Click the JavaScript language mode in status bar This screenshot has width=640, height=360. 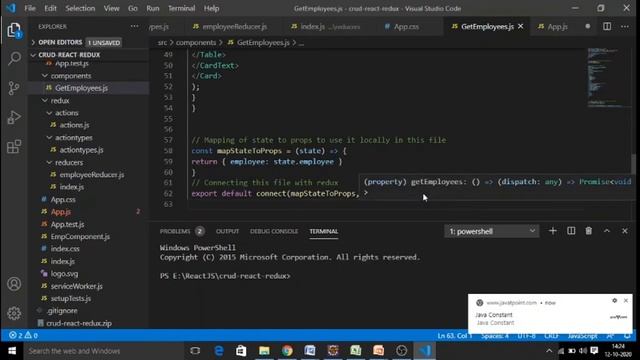582,336
